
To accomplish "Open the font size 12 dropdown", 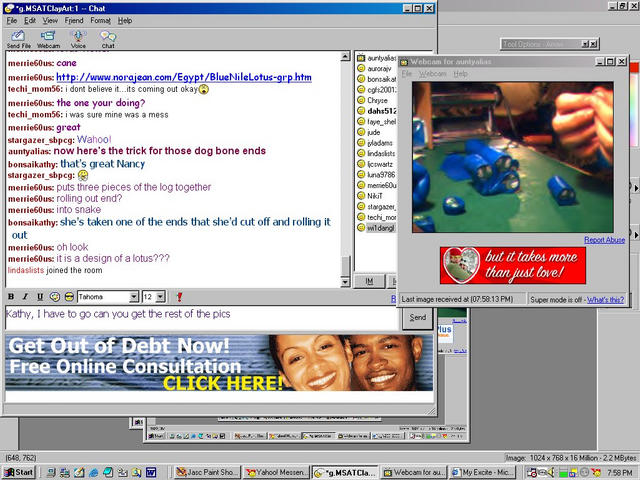I will [x=161, y=297].
